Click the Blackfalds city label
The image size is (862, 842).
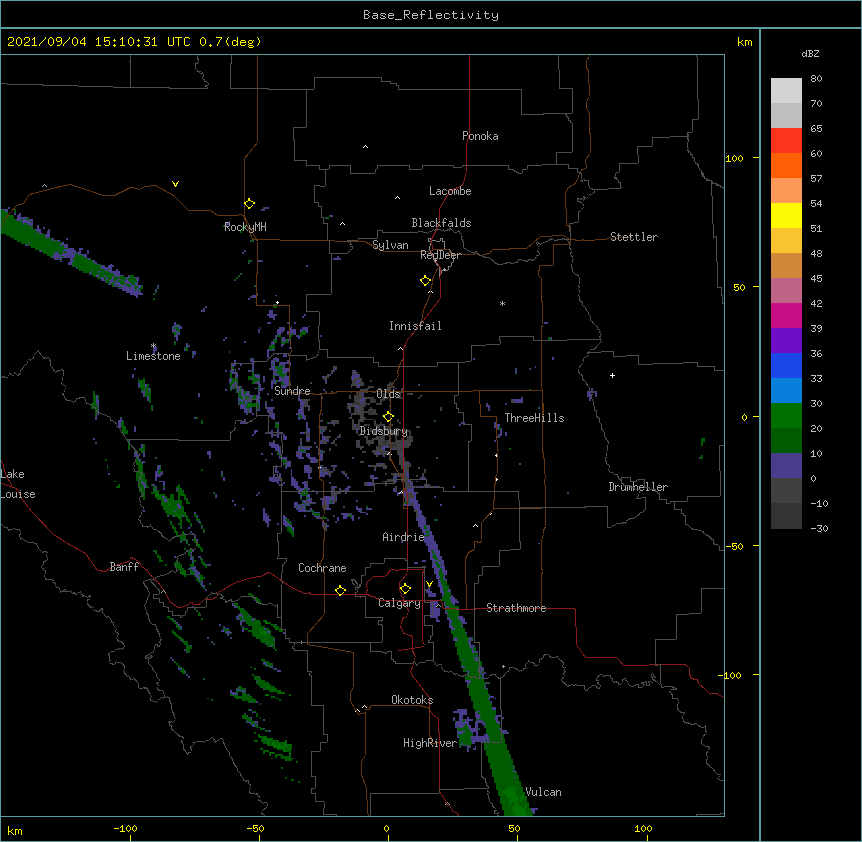[x=441, y=223]
